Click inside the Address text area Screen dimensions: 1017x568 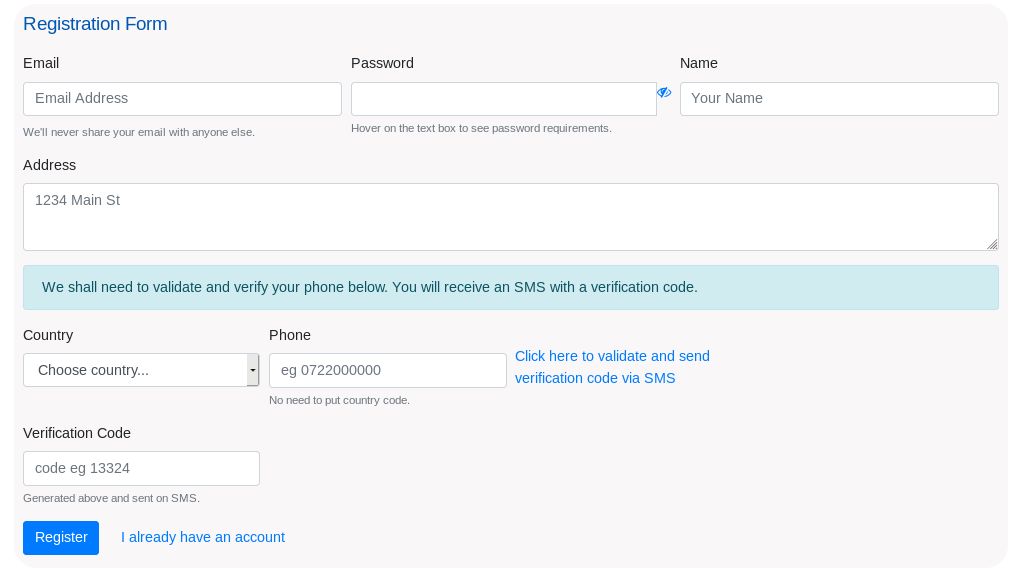pos(510,217)
